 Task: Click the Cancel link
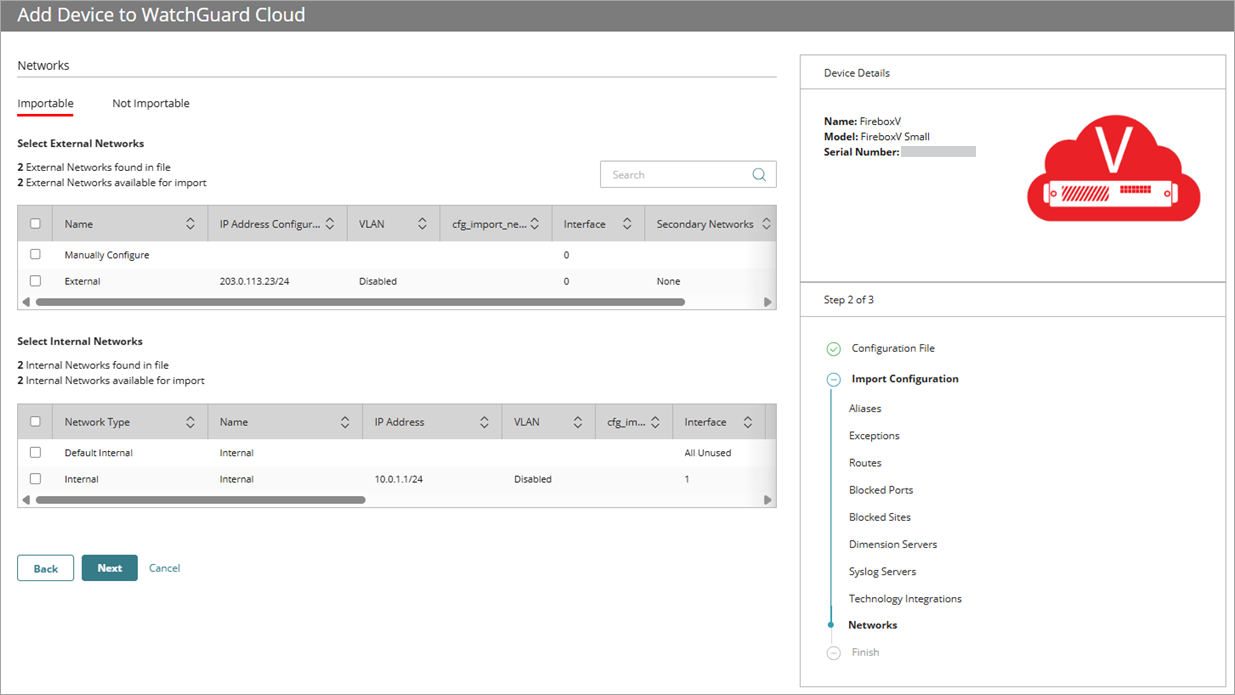pos(165,568)
